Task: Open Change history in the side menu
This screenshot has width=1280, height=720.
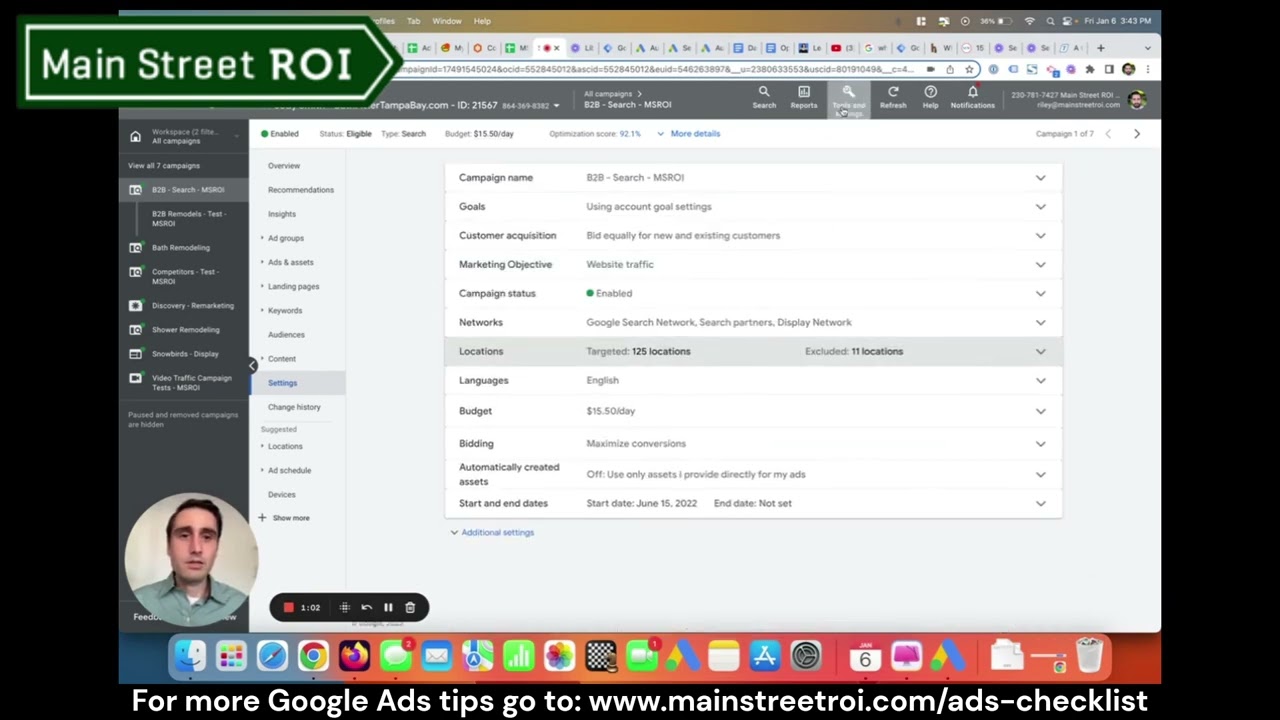Action: point(294,407)
